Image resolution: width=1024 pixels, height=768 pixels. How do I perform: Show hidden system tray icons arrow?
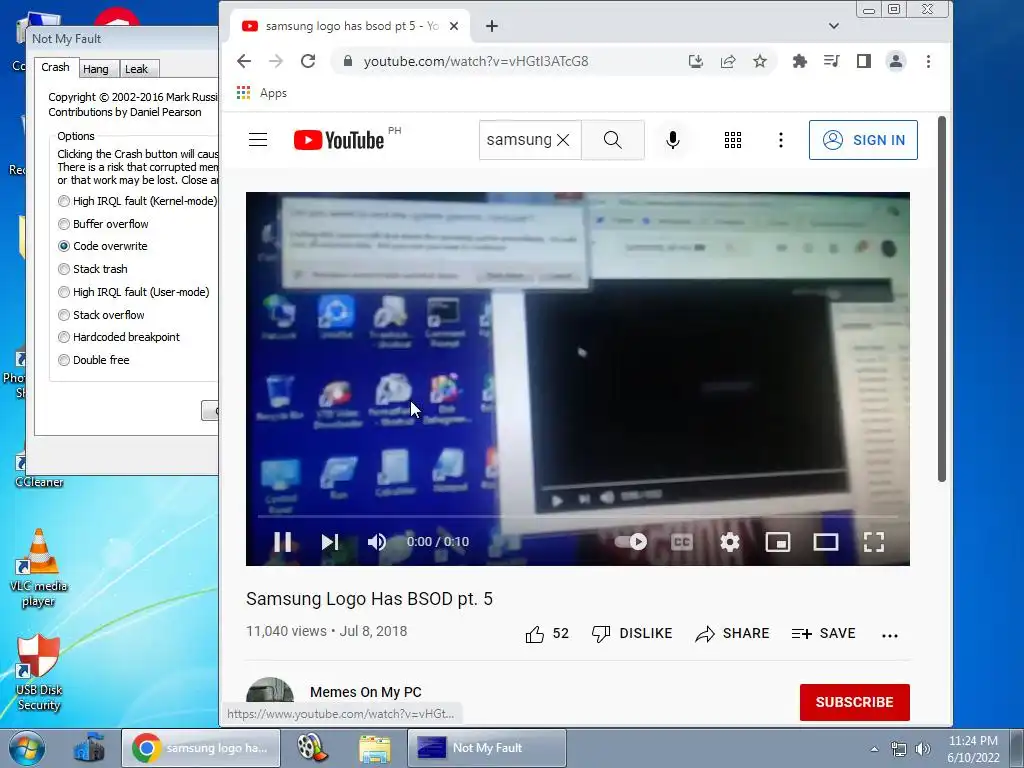click(874, 749)
